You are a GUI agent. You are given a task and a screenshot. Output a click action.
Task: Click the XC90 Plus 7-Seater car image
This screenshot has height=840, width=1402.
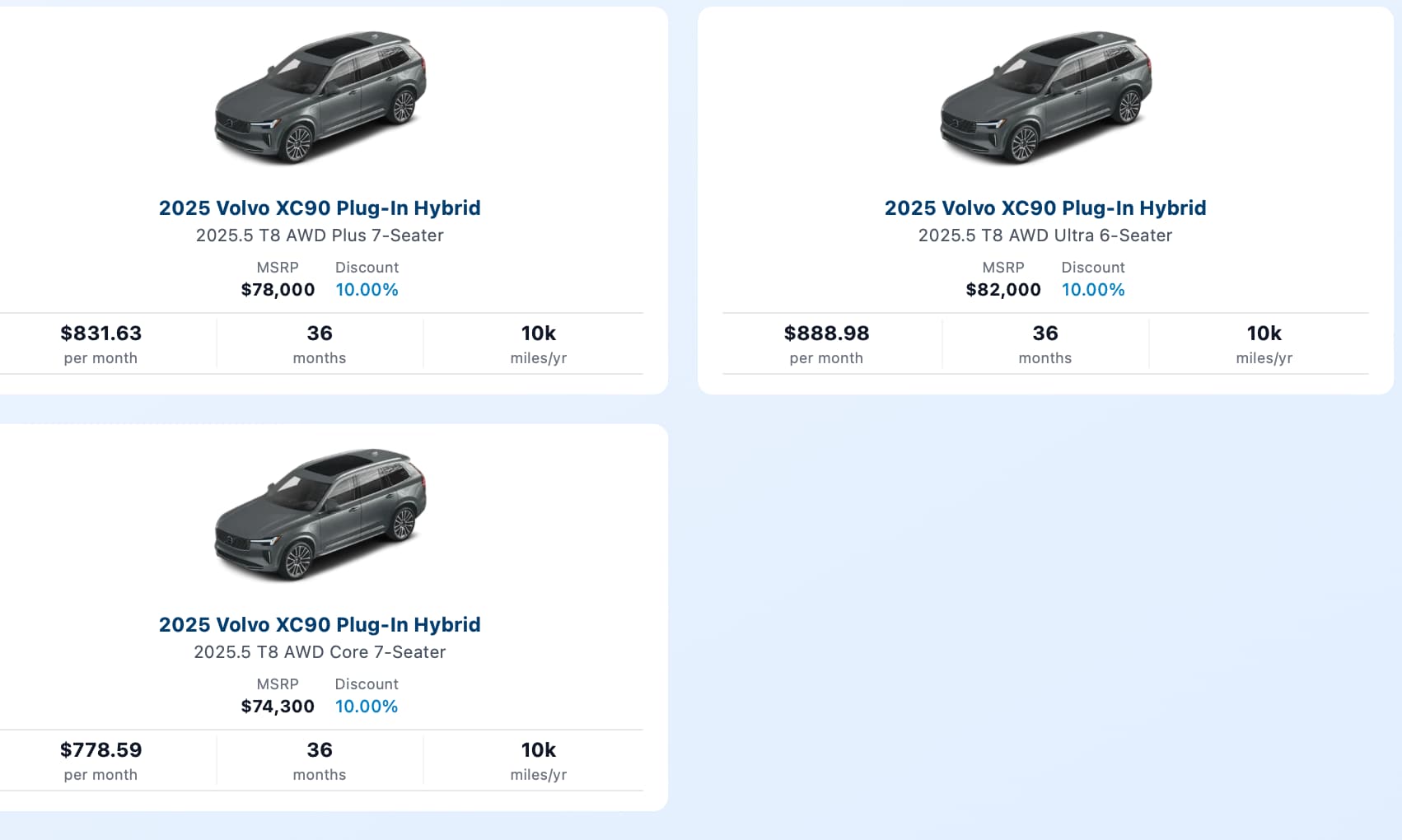(320, 97)
